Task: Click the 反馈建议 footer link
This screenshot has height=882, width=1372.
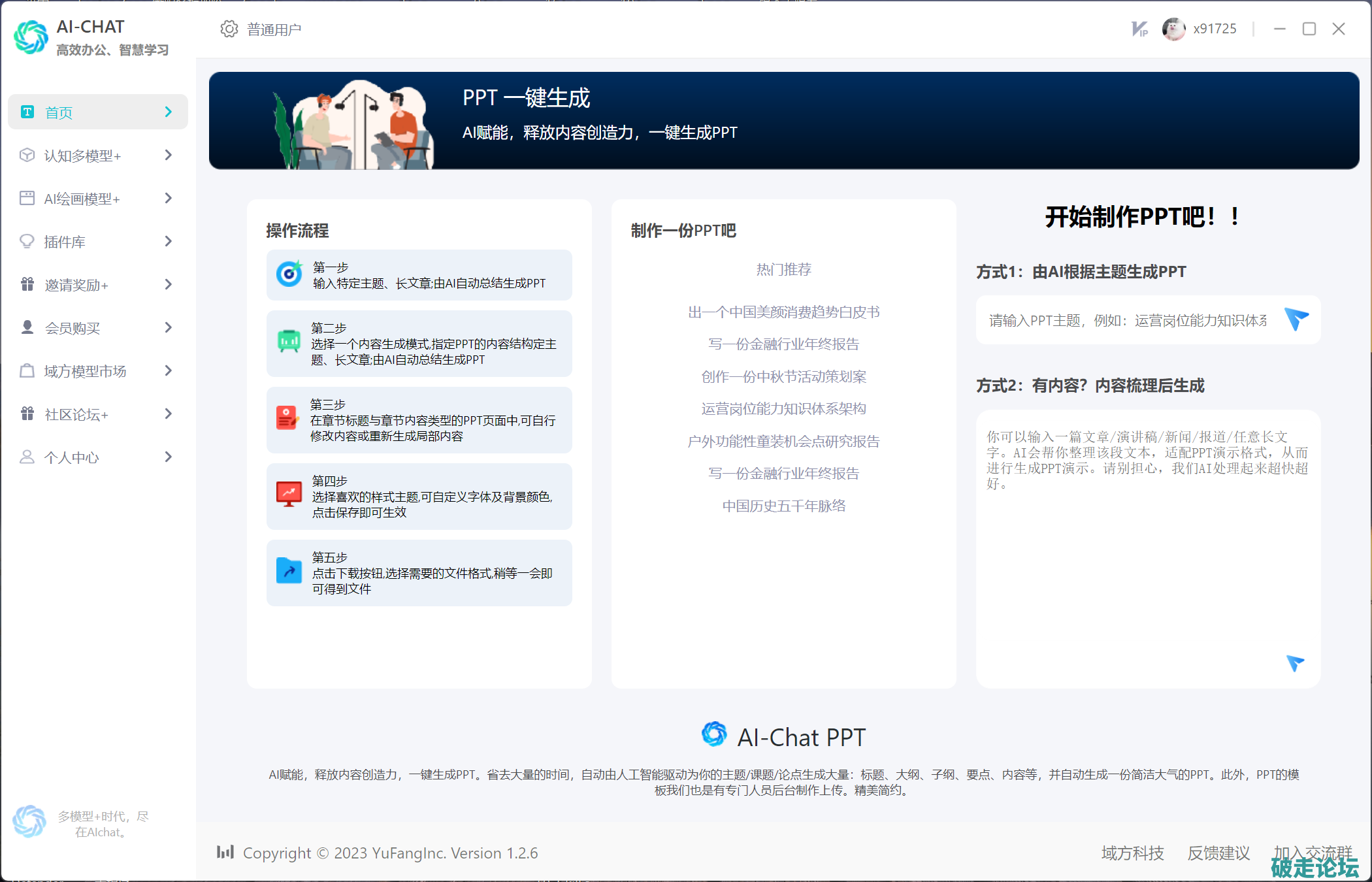Action: 1218,853
